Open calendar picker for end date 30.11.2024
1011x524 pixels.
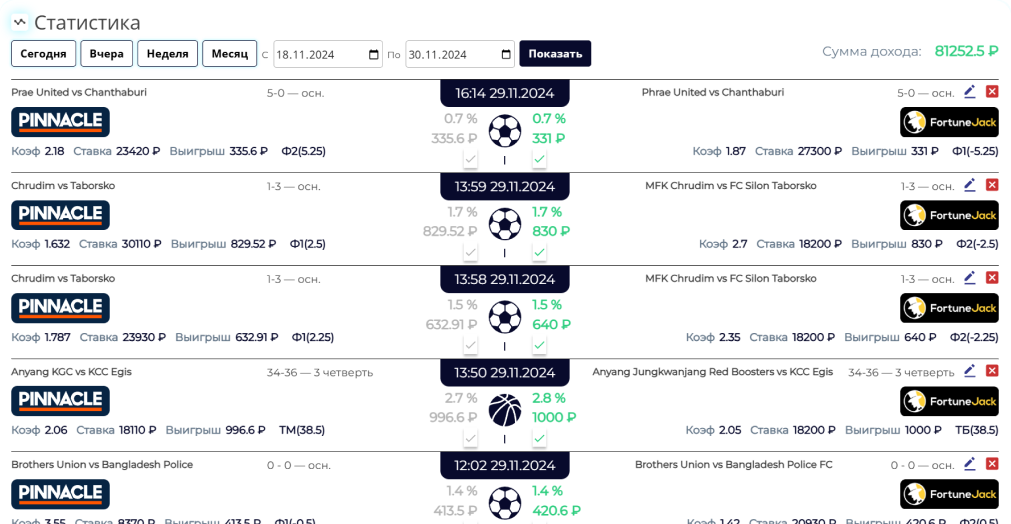pyautogui.click(x=506, y=54)
